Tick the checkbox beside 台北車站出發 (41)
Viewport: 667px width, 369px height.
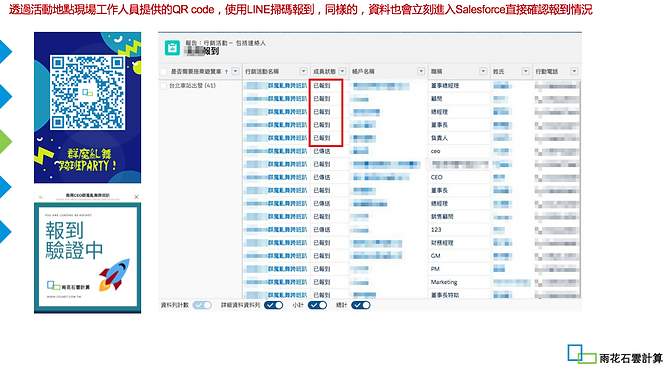[163, 86]
